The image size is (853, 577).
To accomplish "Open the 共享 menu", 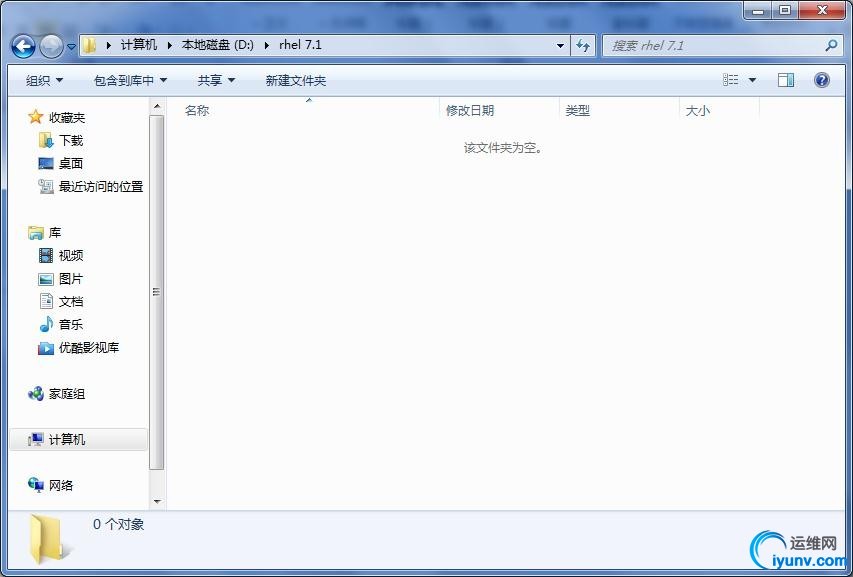I will pyautogui.click(x=216, y=80).
